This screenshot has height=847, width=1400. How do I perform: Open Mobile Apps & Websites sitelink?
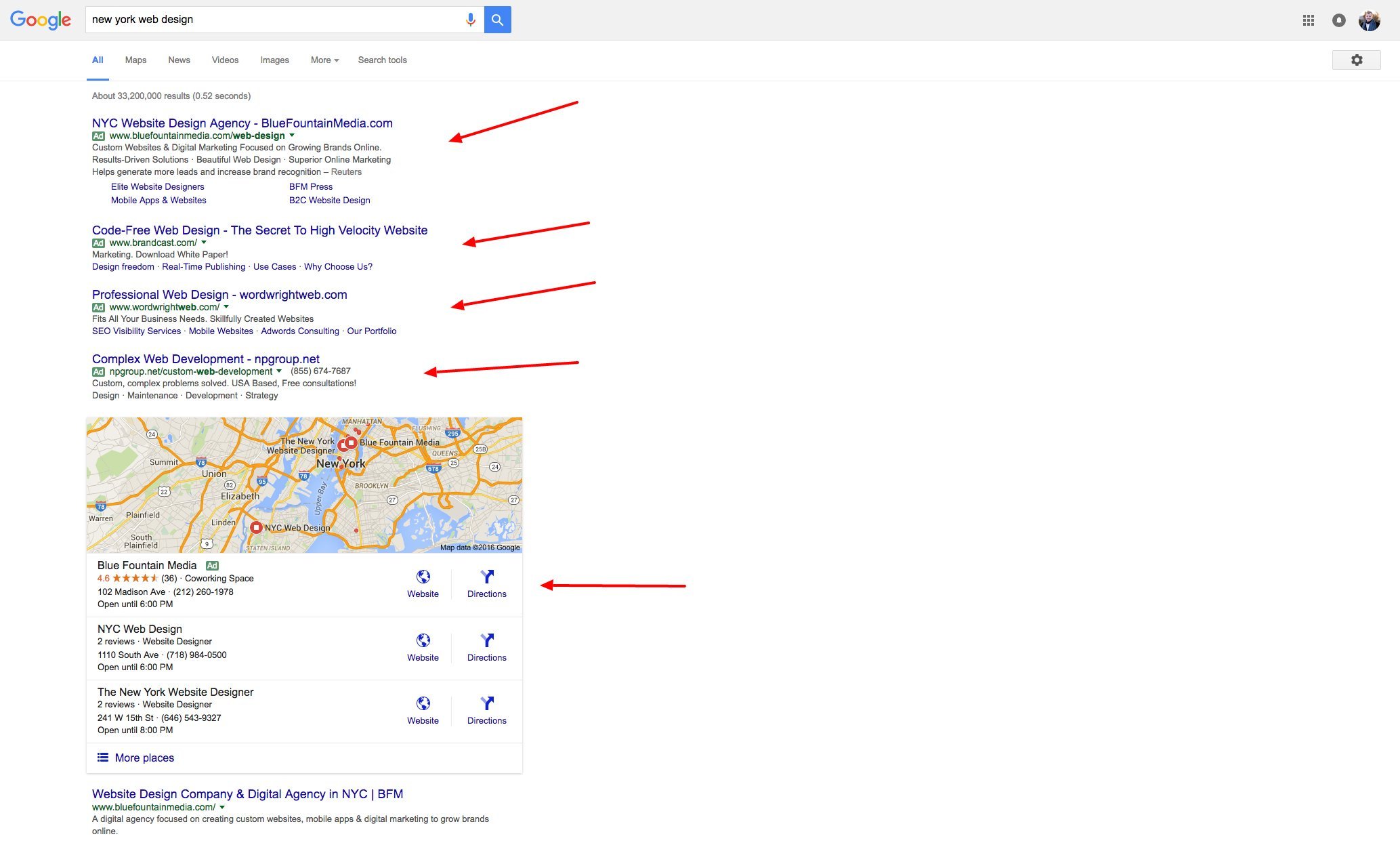point(158,201)
